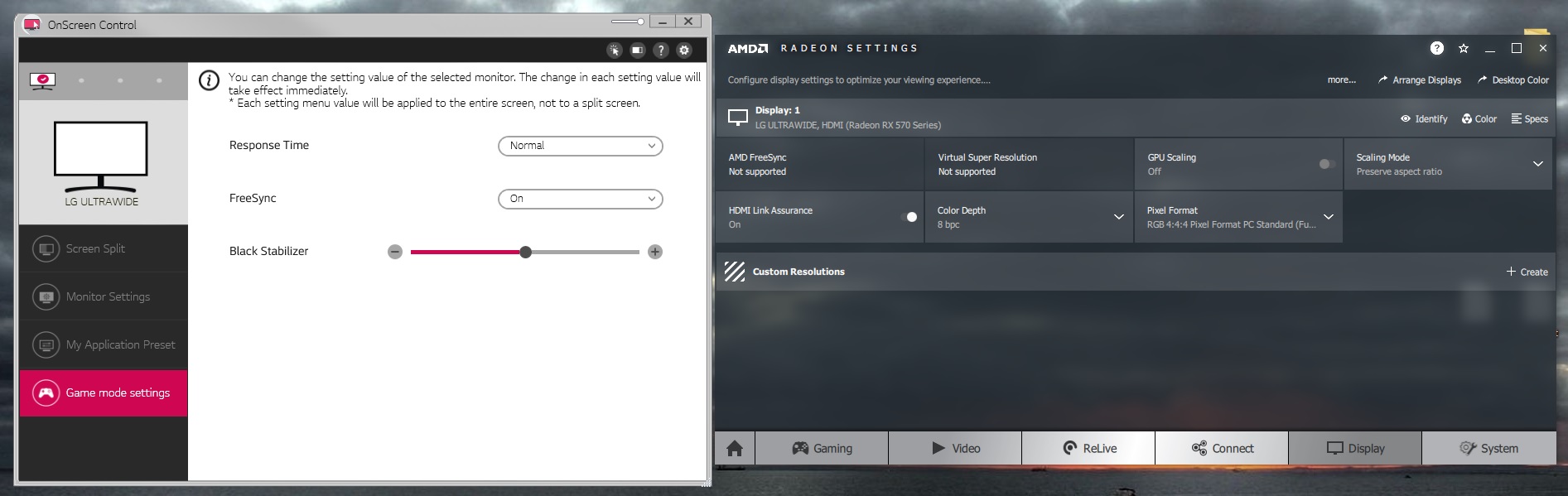
Task: Open OnScreen Control settings gear icon
Action: point(684,51)
